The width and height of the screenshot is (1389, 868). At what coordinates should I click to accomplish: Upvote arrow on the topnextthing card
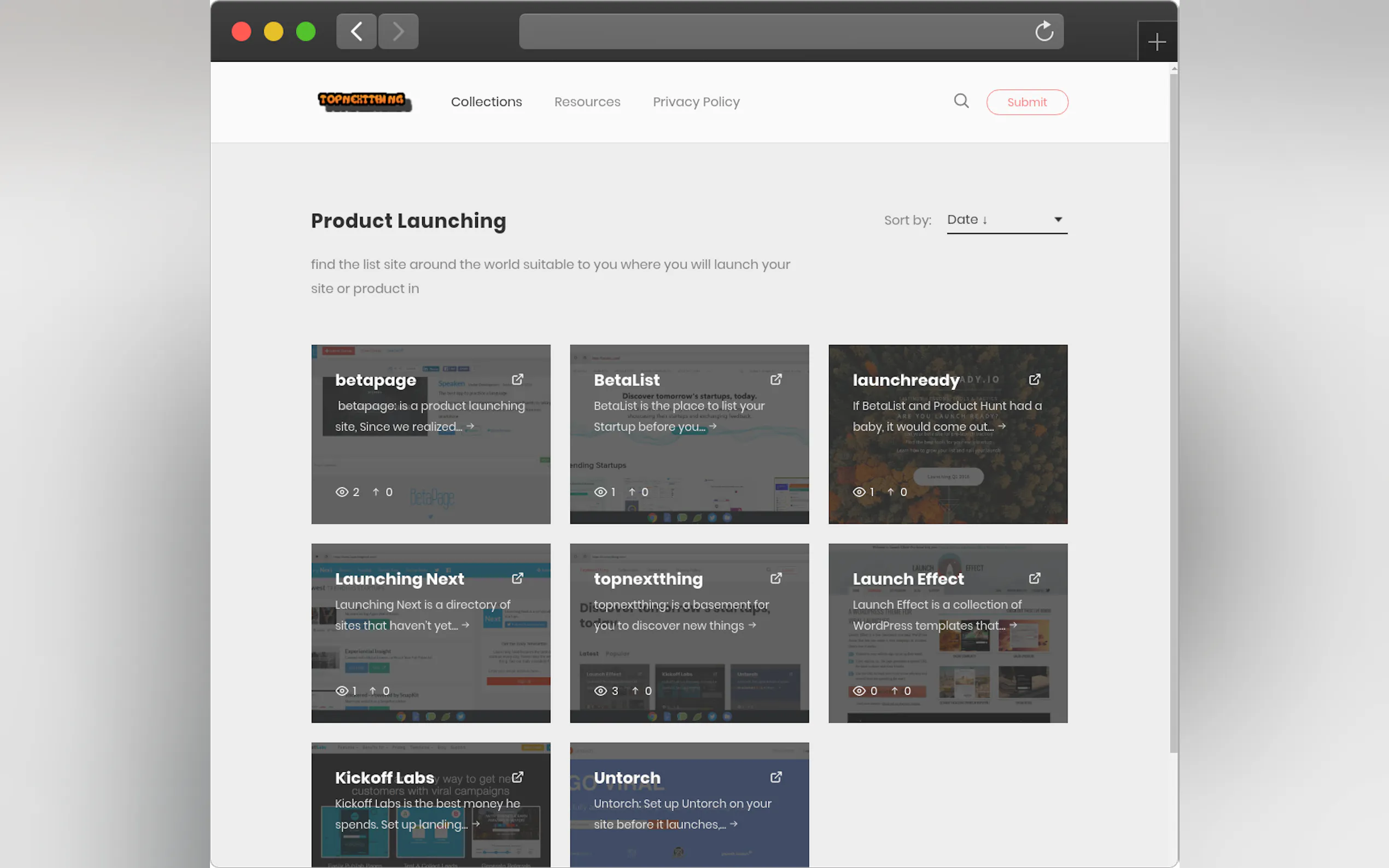coord(635,690)
